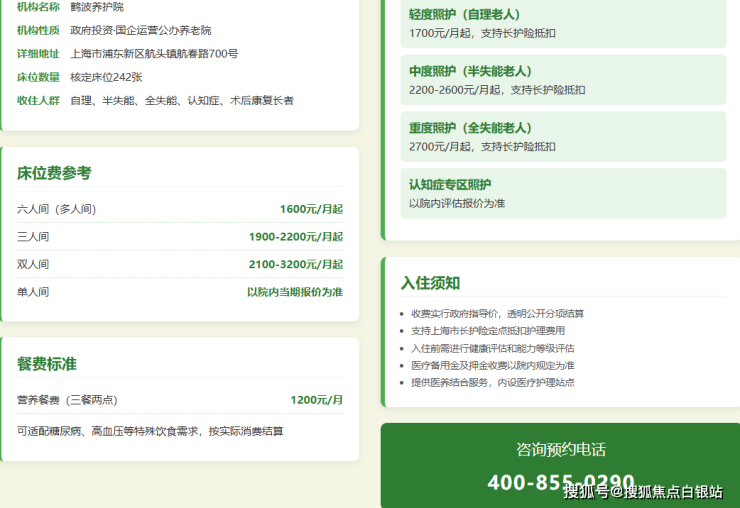The width and height of the screenshot is (740, 508).
Task: Select the 中度照护（半失能老人）card
Action: pyautogui.click(x=563, y=80)
